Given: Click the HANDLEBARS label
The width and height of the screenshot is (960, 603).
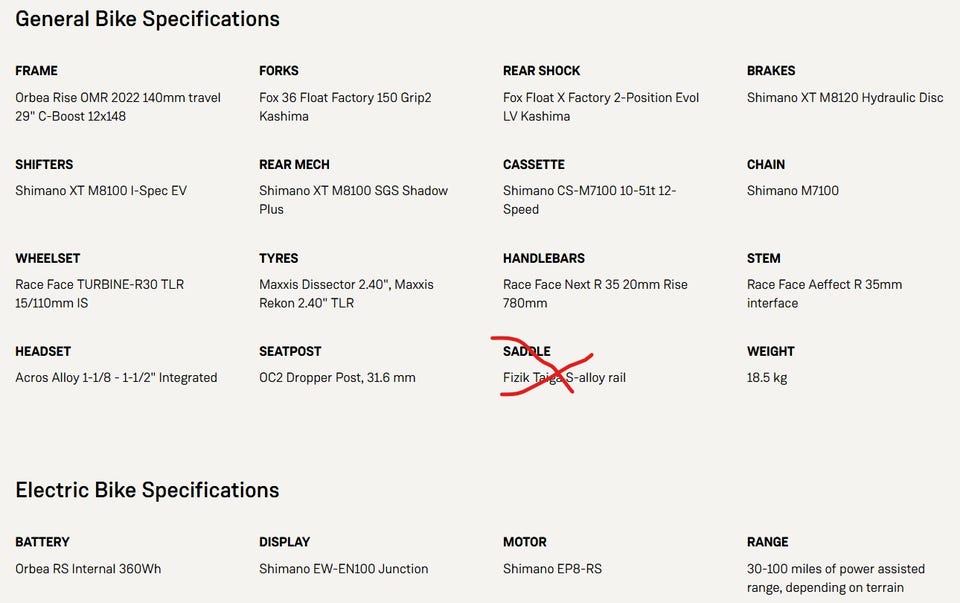Looking at the screenshot, I should click(x=544, y=258).
